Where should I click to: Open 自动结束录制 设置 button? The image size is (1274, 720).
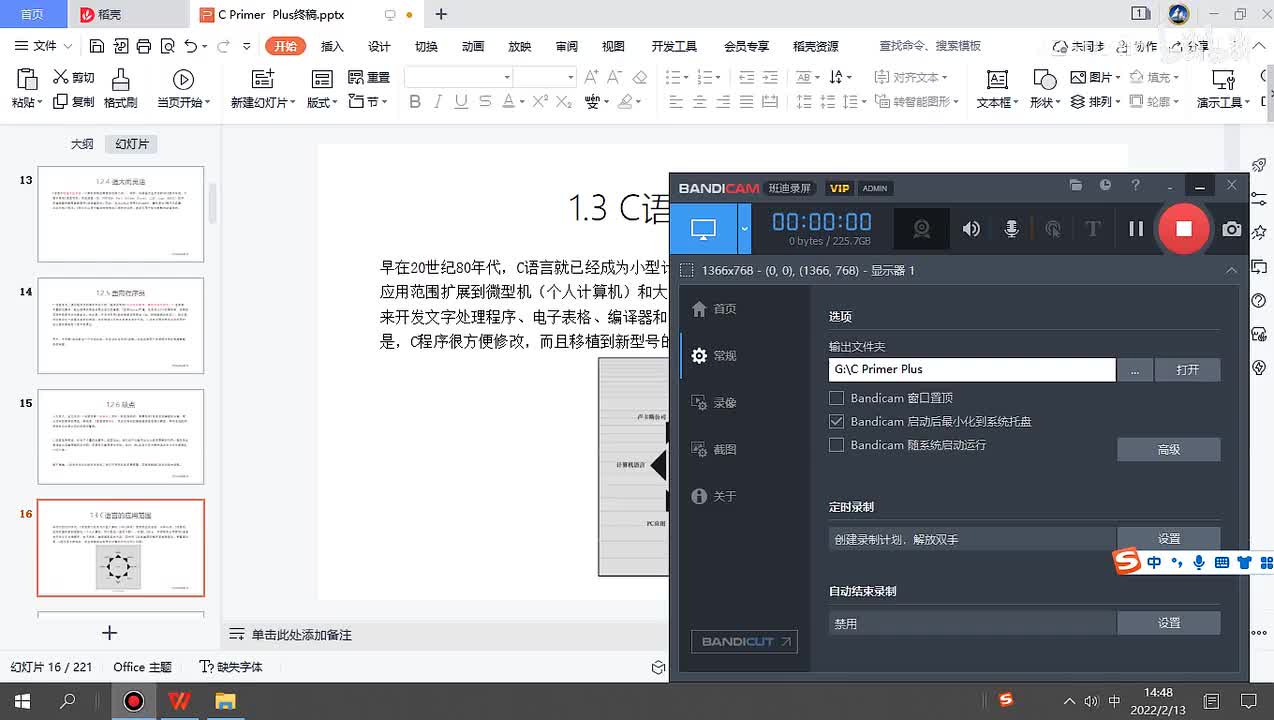[x=1169, y=623]
